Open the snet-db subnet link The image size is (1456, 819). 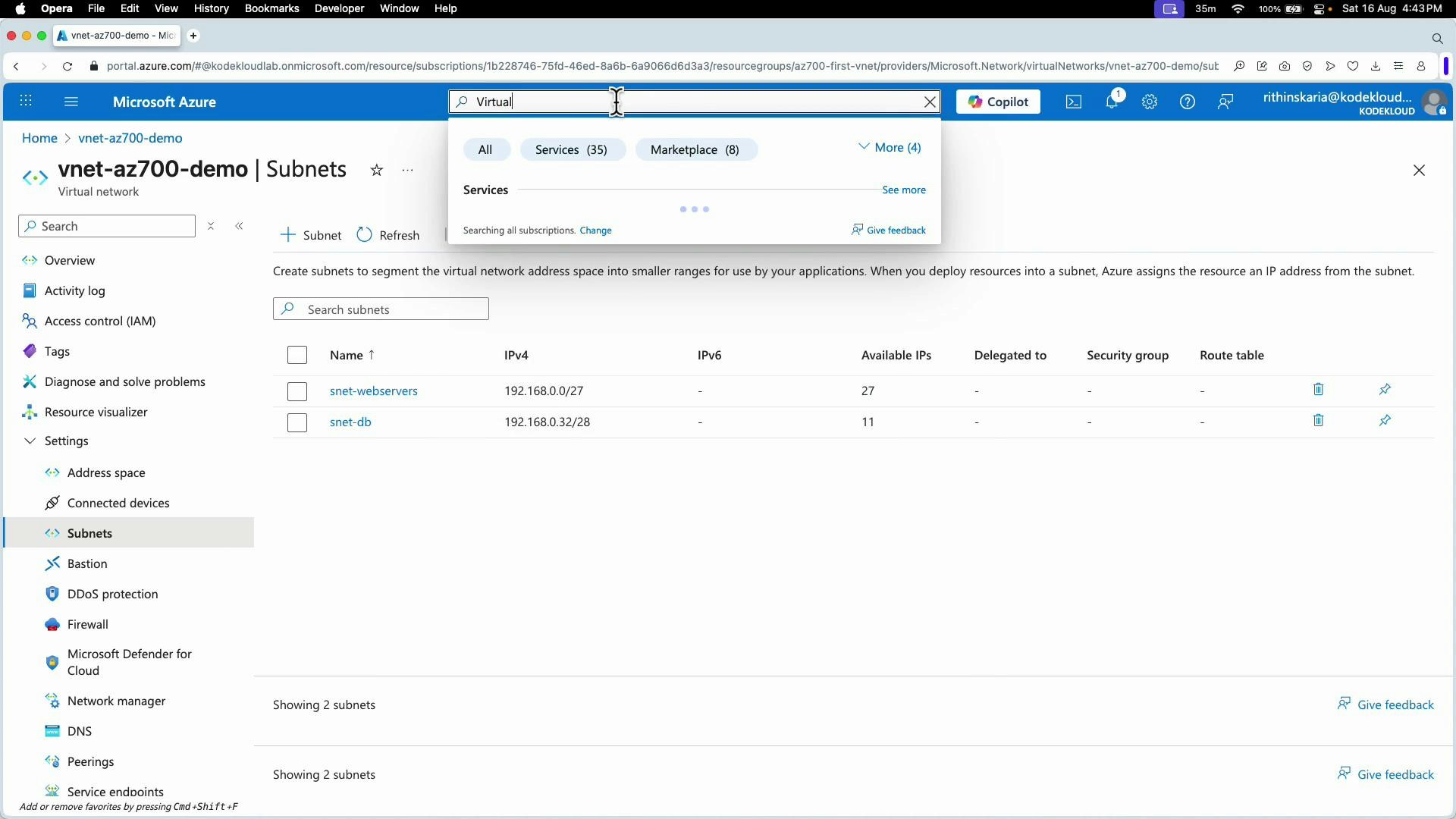click(350, 422)
